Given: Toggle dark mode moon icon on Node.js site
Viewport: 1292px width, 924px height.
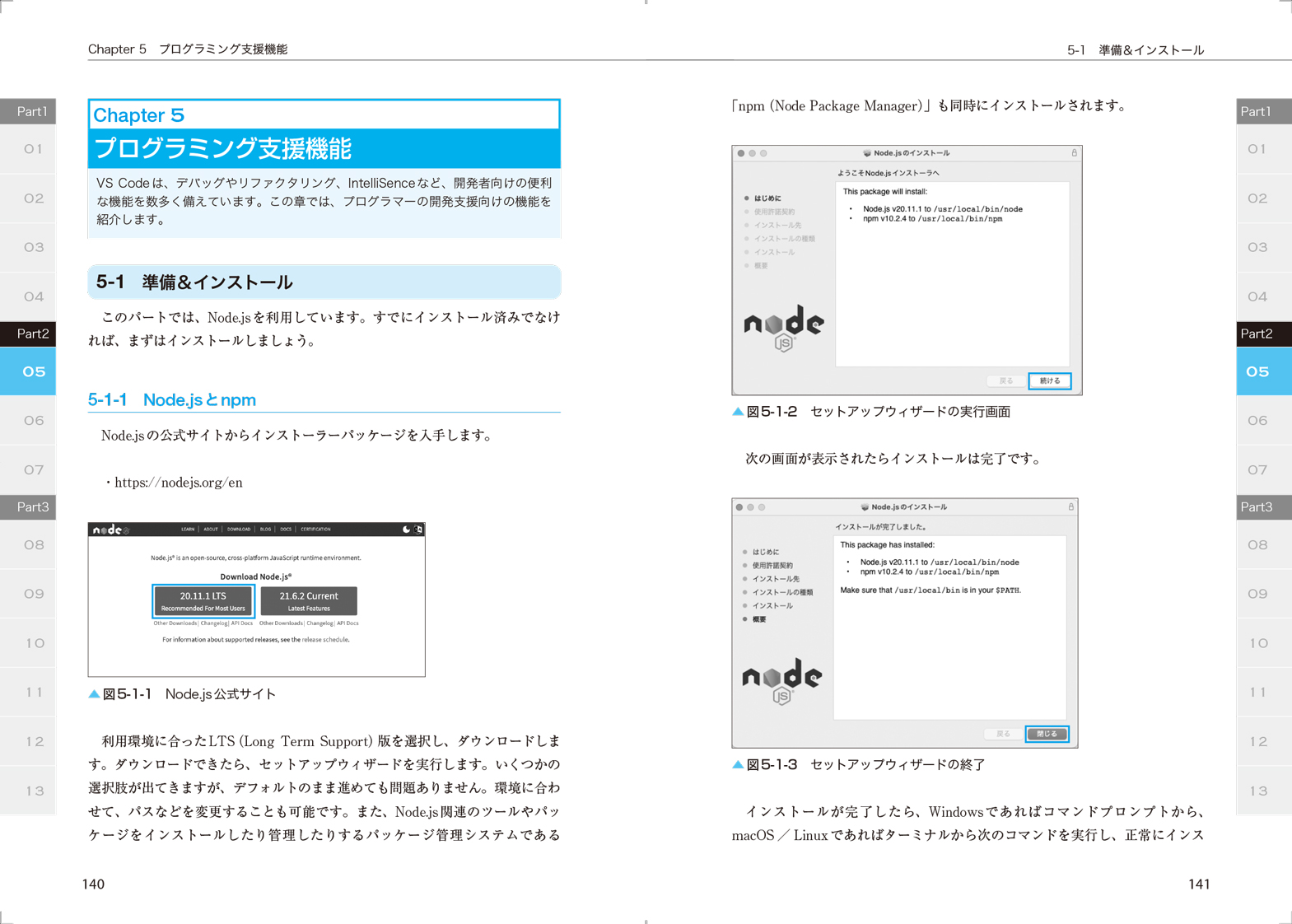Looking at the screenshot, I should pyautogui.click(x=406, y=530).
